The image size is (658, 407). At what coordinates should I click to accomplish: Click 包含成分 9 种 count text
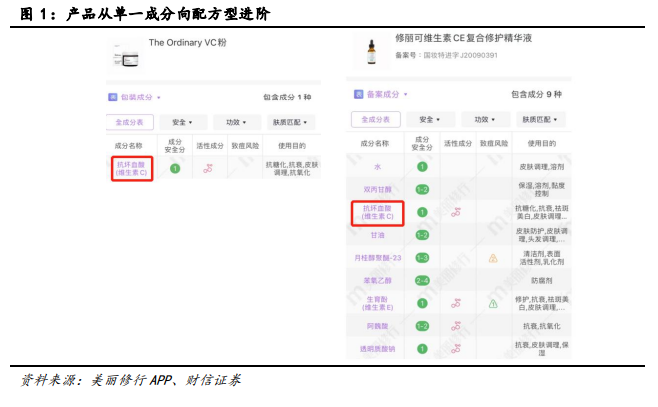(x=536, y=94)
